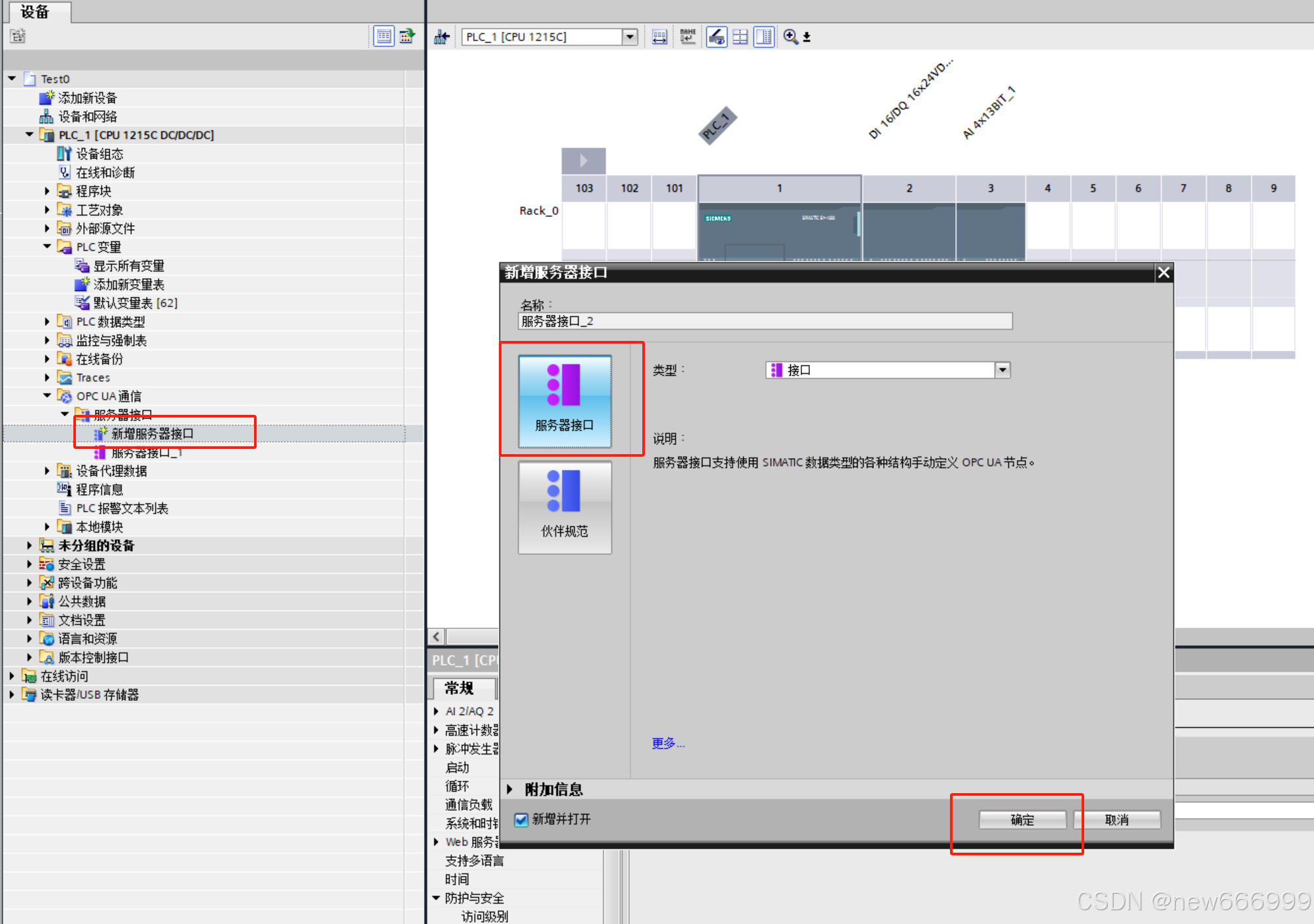Toggle the 新增并打开 checkbox
Image resolution: width=1314 pixels, height=924 pixels.
point(521,819)
